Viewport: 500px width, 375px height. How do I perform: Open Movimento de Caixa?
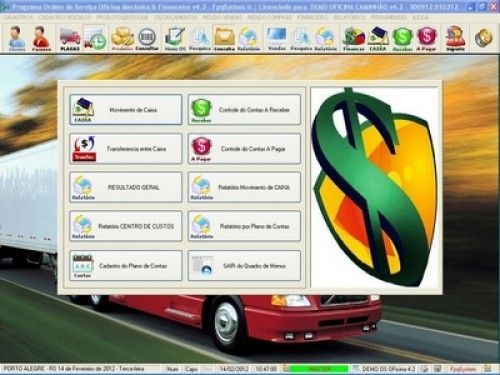tap(126, 110)
